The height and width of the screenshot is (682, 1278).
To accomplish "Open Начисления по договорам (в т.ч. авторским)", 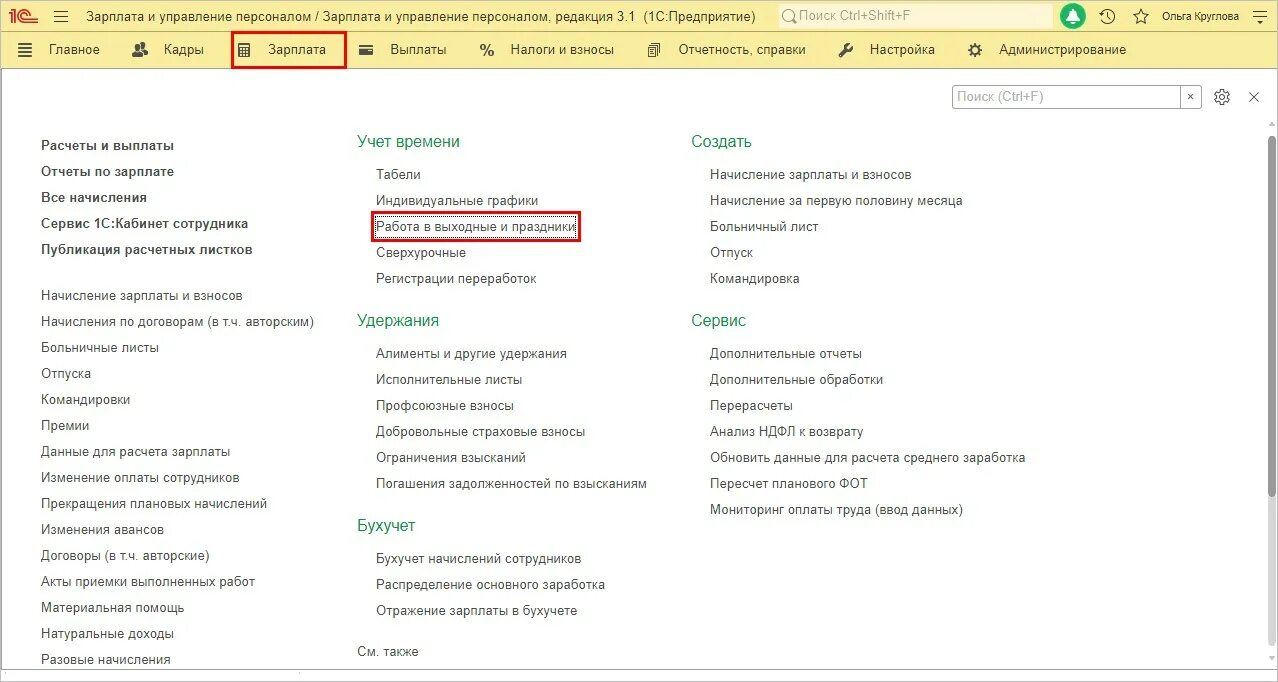I will [178, 322].
